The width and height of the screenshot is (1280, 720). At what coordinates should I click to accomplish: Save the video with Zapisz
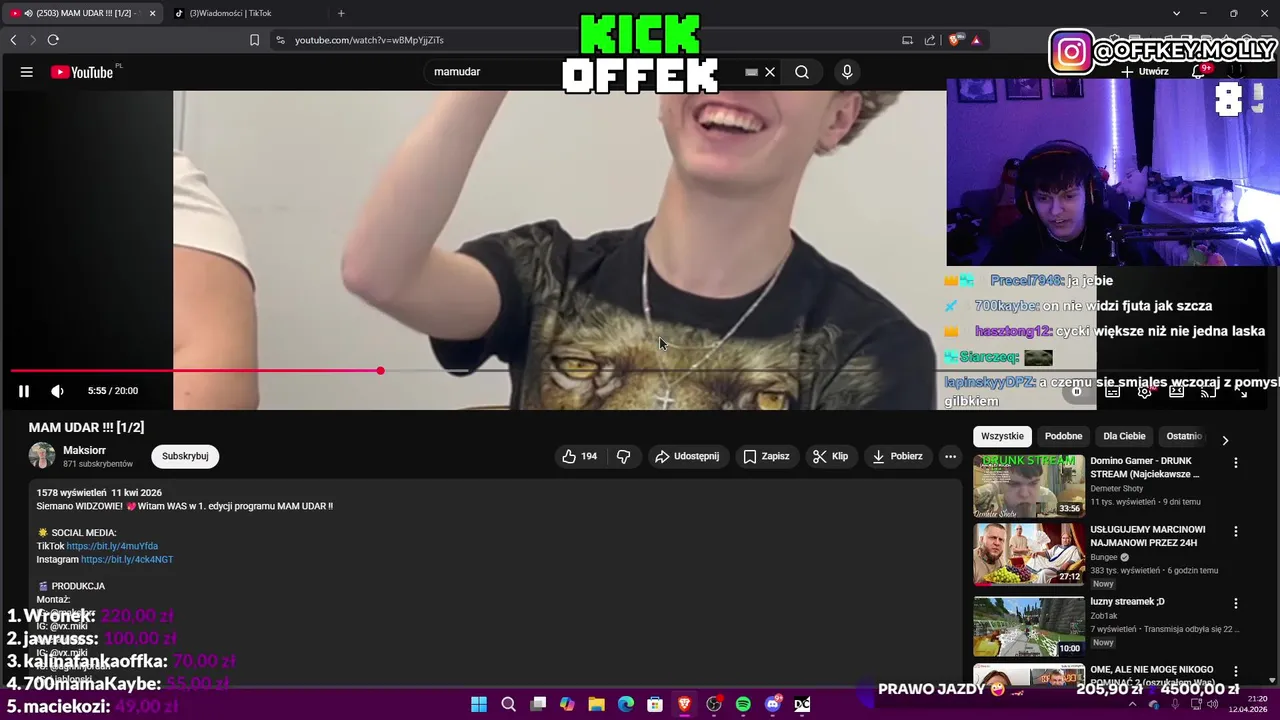point(766,456)
